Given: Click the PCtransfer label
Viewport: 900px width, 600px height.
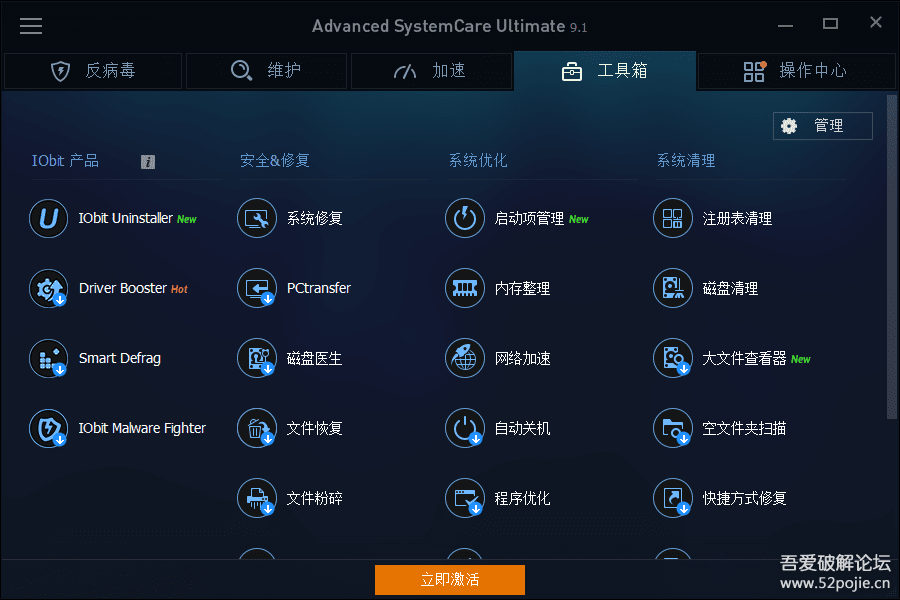Looking at the screenshot, I should [x=319, y=288].
